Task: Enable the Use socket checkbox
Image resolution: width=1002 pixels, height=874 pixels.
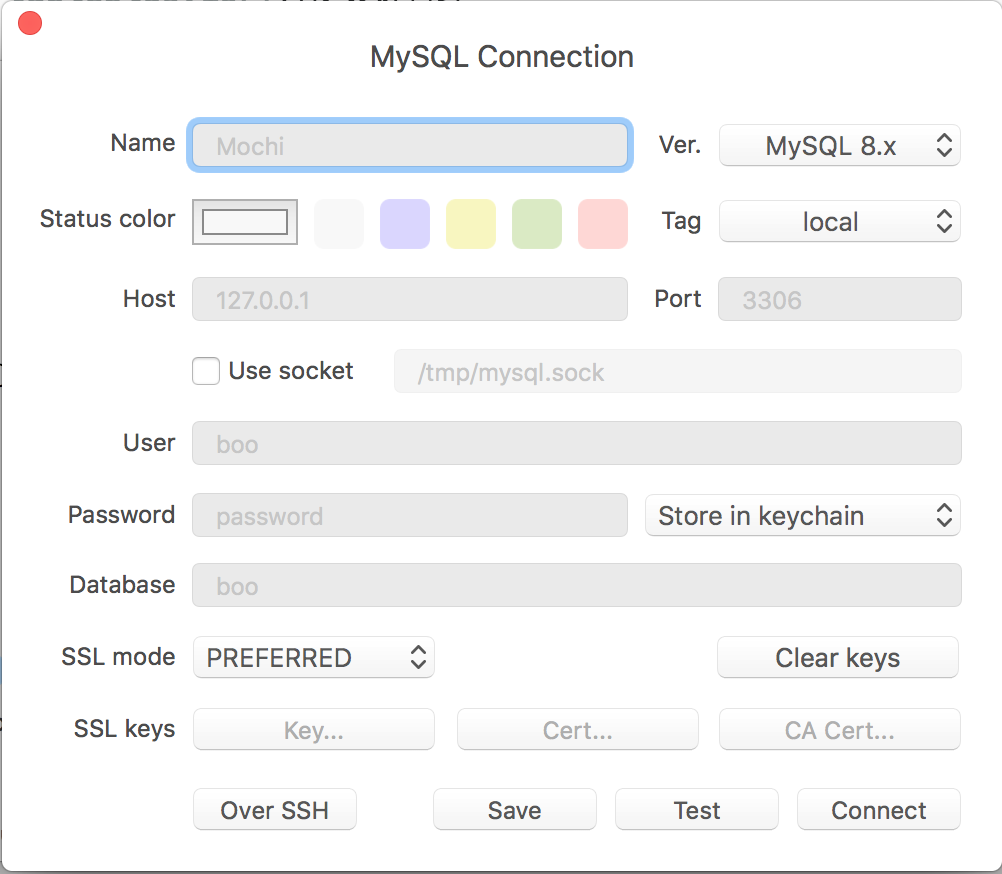Action: click(x=206, y=371)
